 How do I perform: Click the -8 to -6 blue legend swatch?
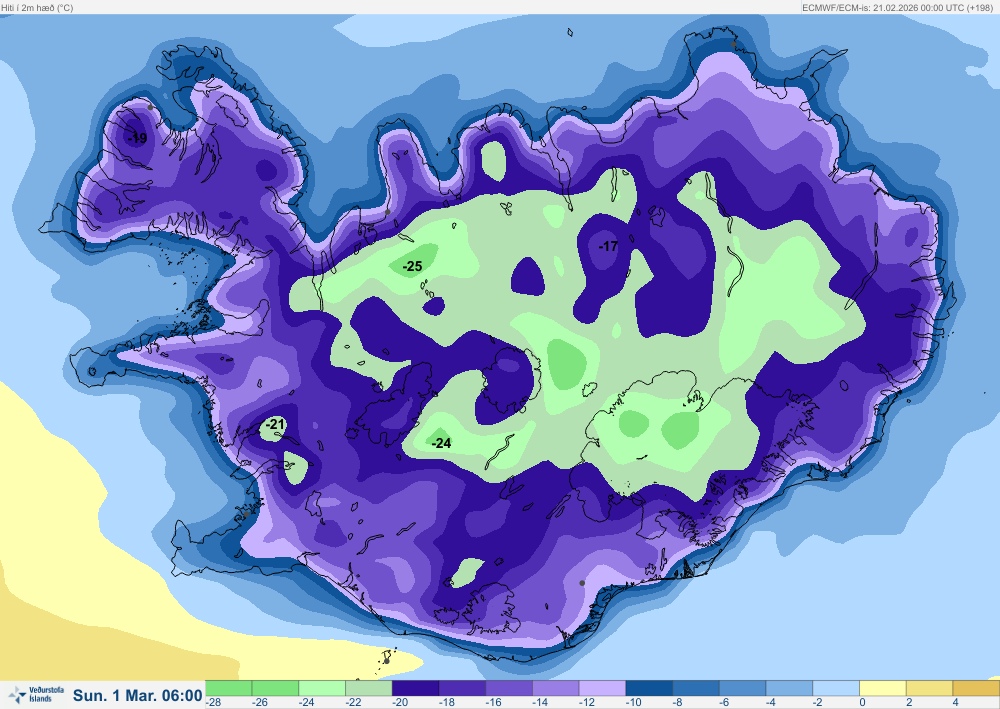[696, 688]
